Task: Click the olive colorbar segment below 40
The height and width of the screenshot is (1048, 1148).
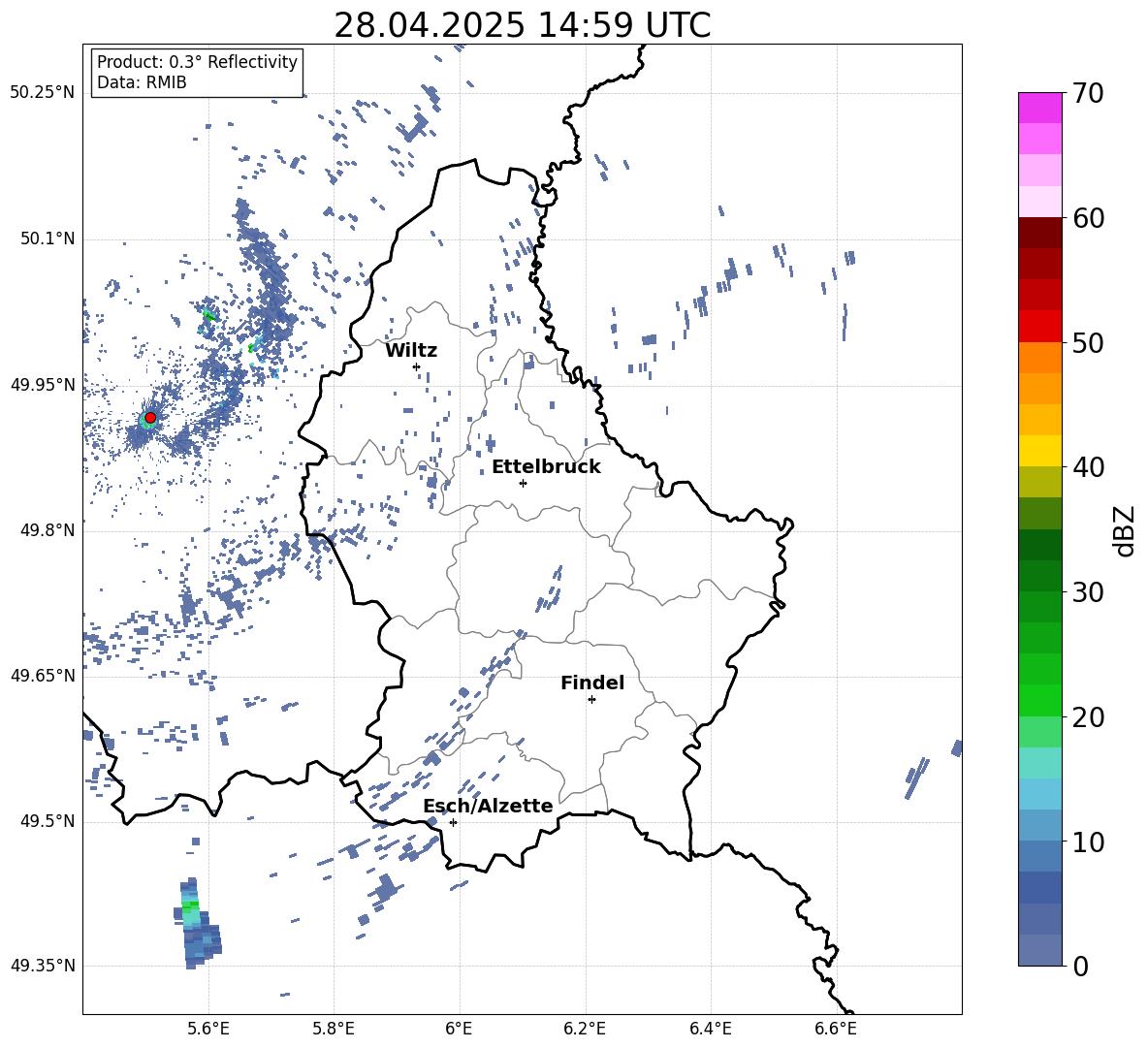Action: 1039,482
